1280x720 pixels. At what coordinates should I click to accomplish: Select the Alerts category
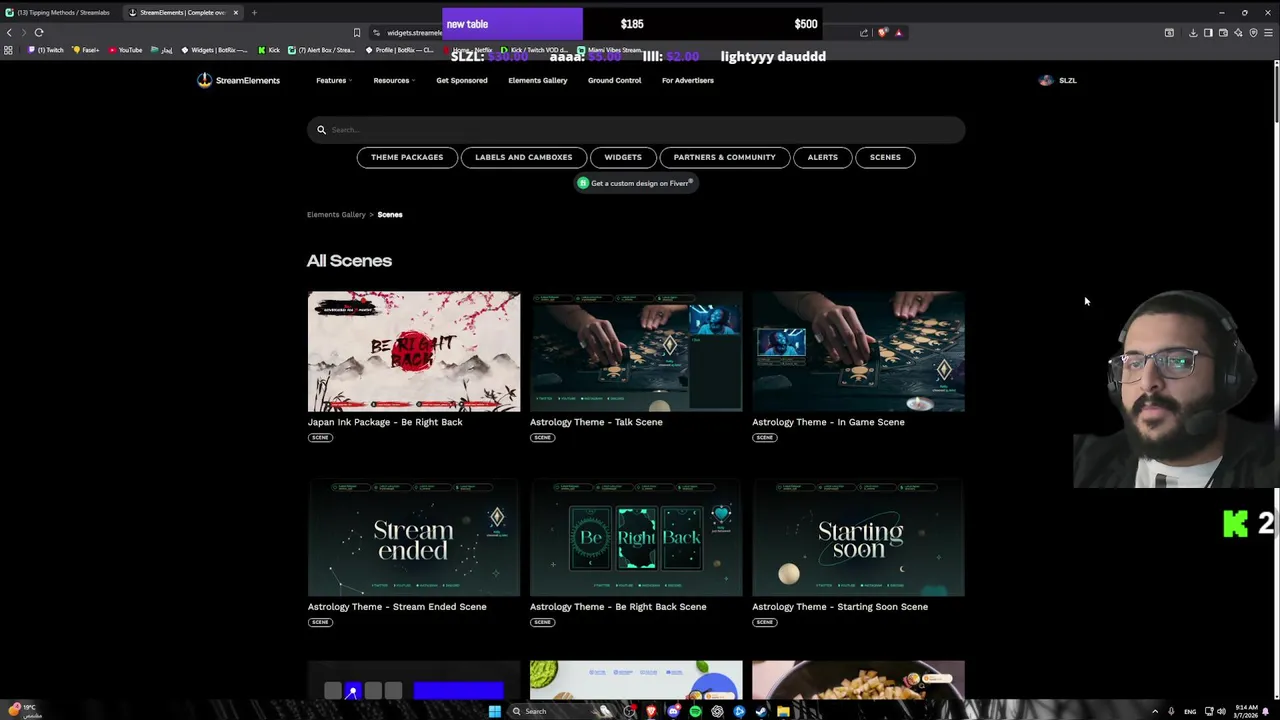(823, 157)
